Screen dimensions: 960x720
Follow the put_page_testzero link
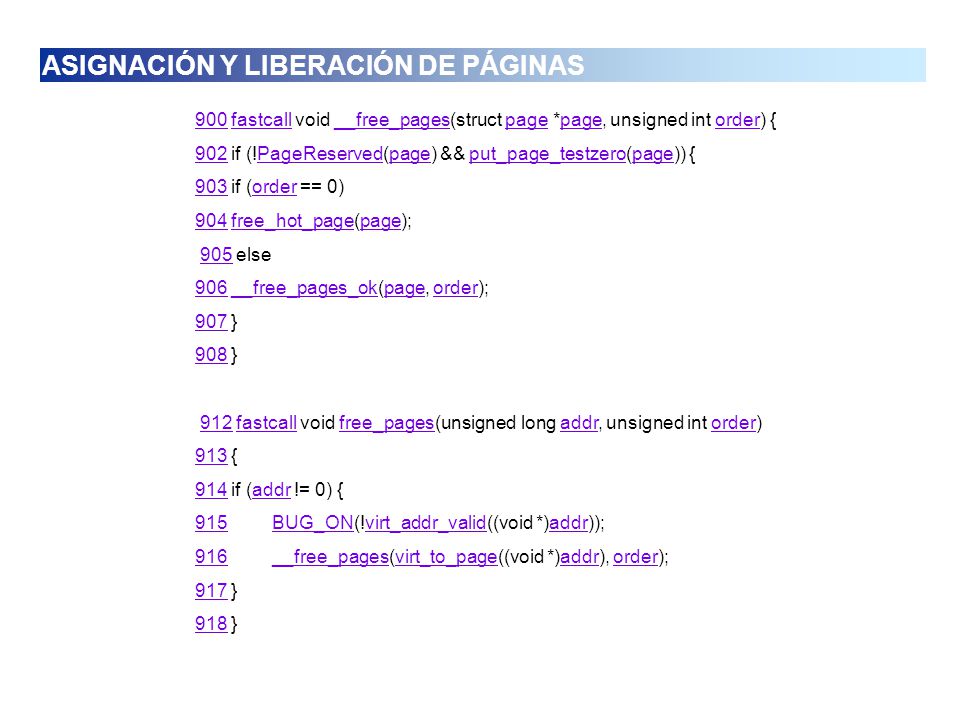click(547, 154)
